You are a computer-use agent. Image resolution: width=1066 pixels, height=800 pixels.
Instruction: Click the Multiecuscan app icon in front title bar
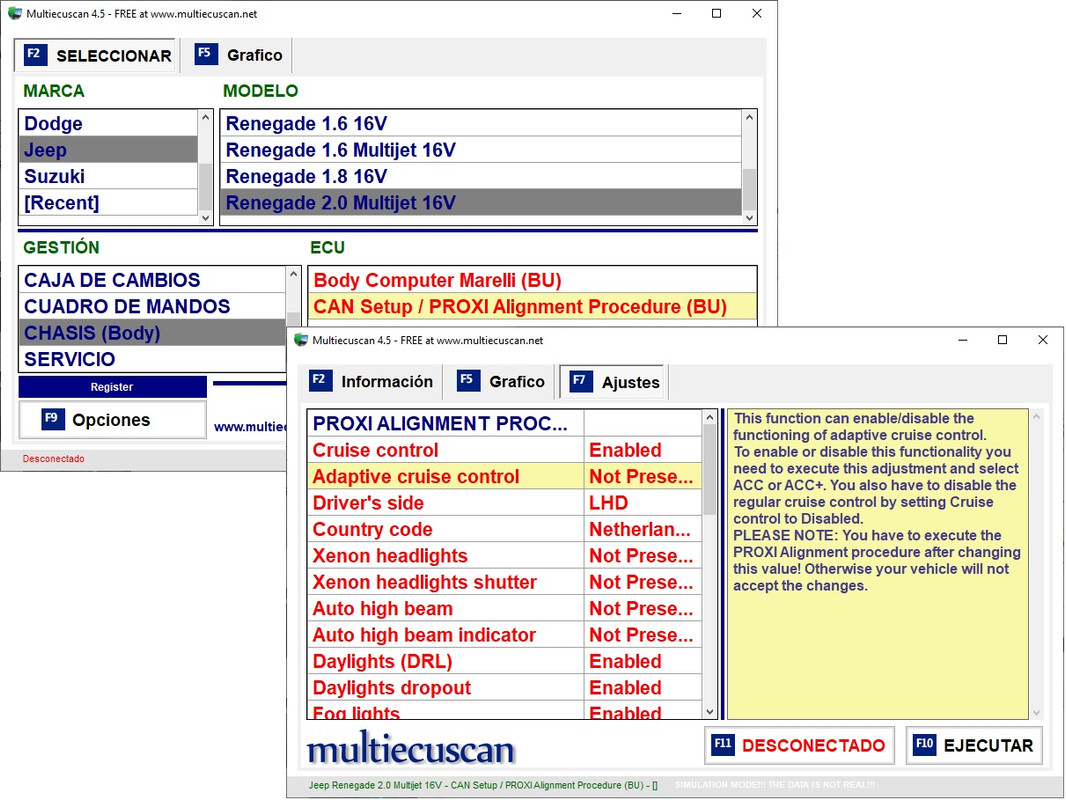click(x=300, y=340)
